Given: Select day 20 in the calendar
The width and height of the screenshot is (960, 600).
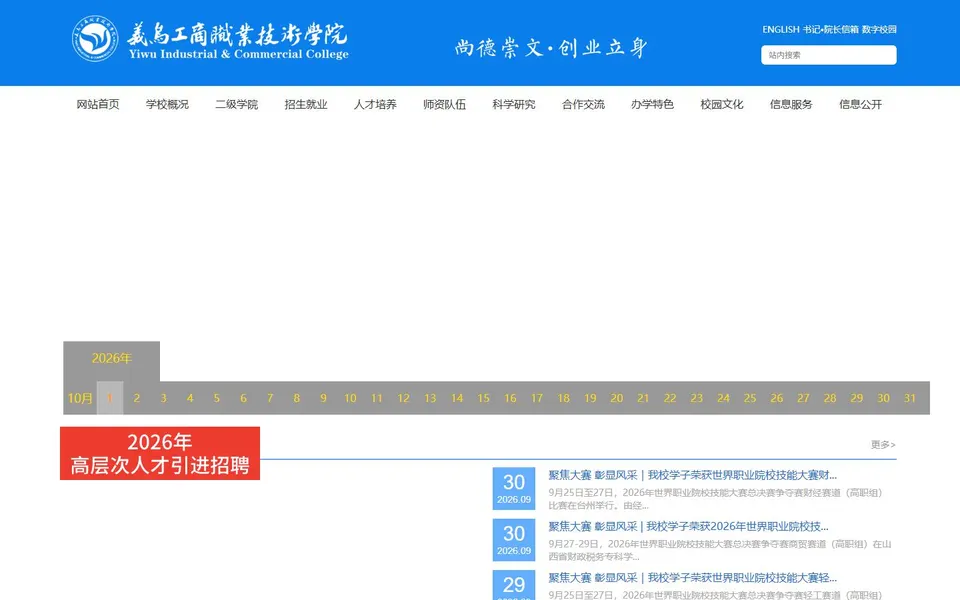Looking at the screenshot, I should (x=617, y=398).
